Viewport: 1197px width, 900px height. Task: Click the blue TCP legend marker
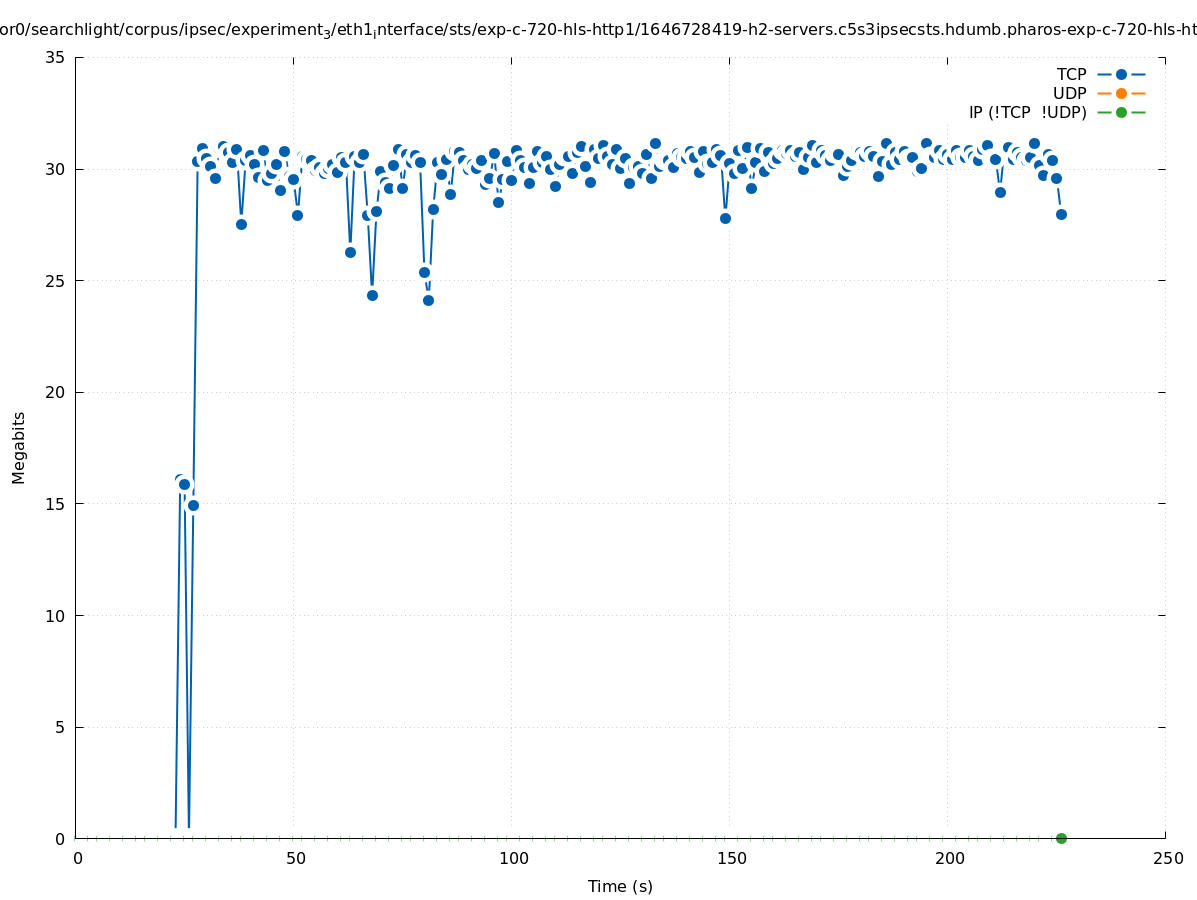tap(1121, 74)
